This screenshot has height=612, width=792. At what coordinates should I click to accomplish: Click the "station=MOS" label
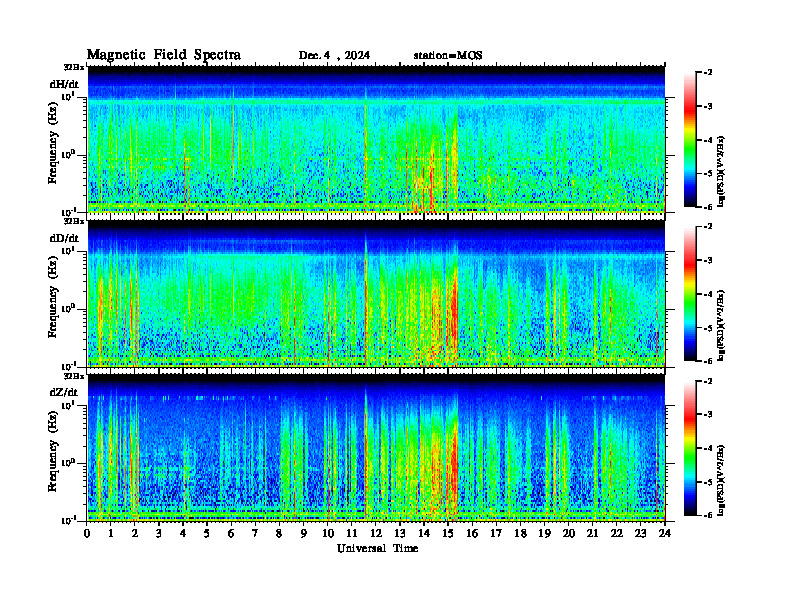click(448, 56)
